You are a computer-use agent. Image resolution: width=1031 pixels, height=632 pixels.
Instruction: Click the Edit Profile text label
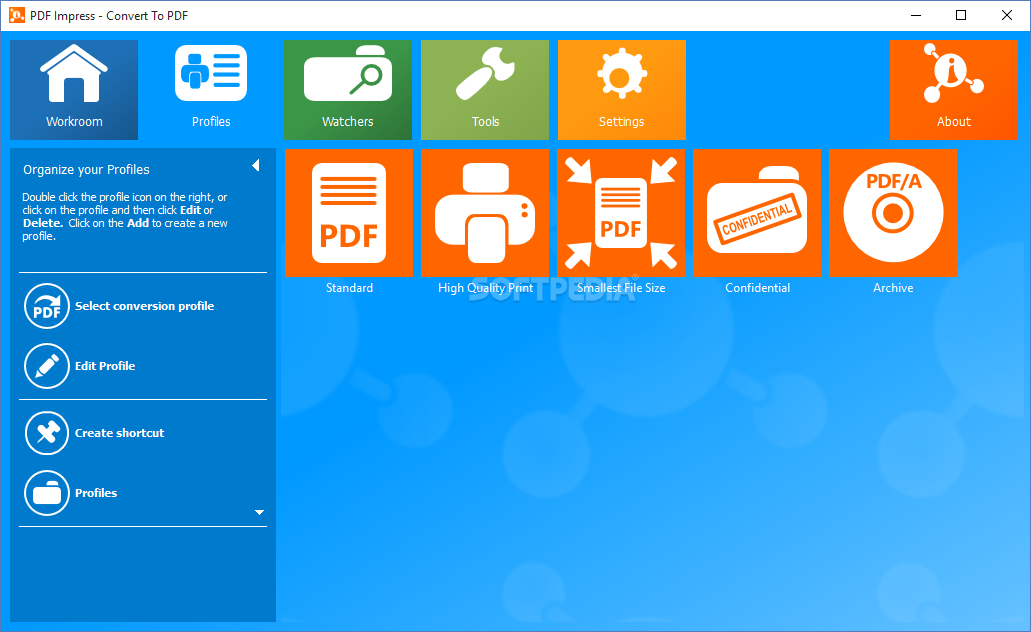point(105,366)
